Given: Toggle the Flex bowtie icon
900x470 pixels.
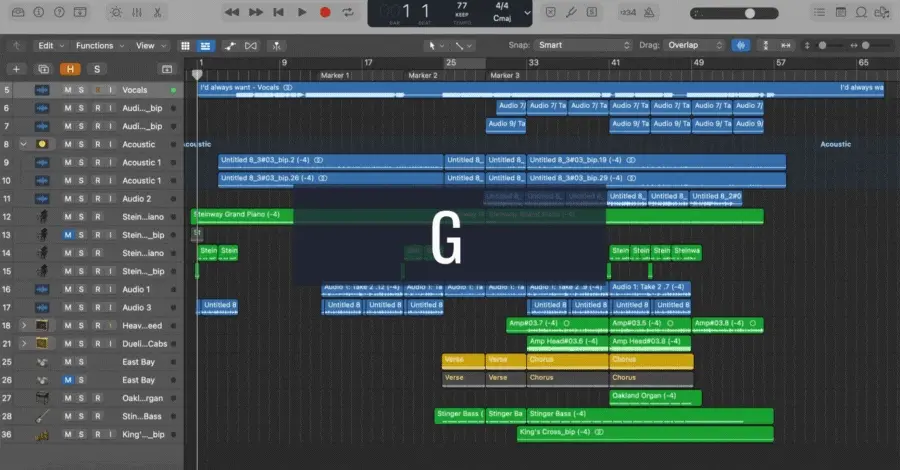Looking at the screenshot, I should [251, 46].
